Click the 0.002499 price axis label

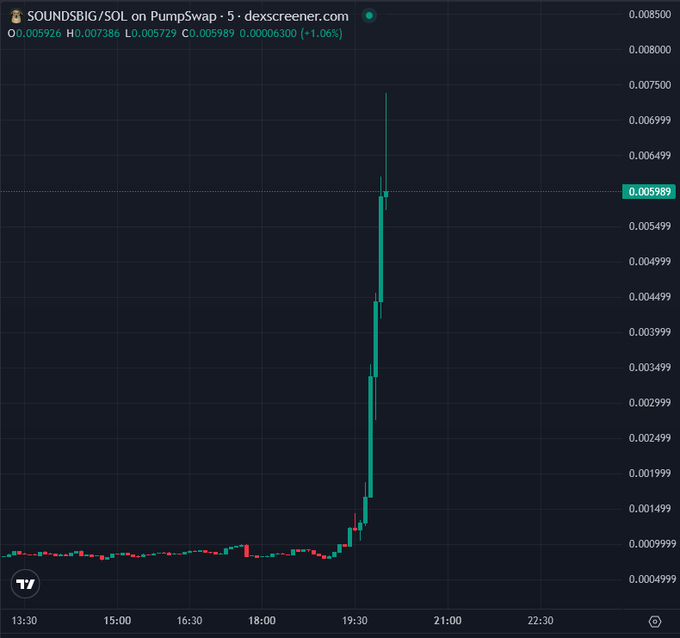tap(650, 438)
